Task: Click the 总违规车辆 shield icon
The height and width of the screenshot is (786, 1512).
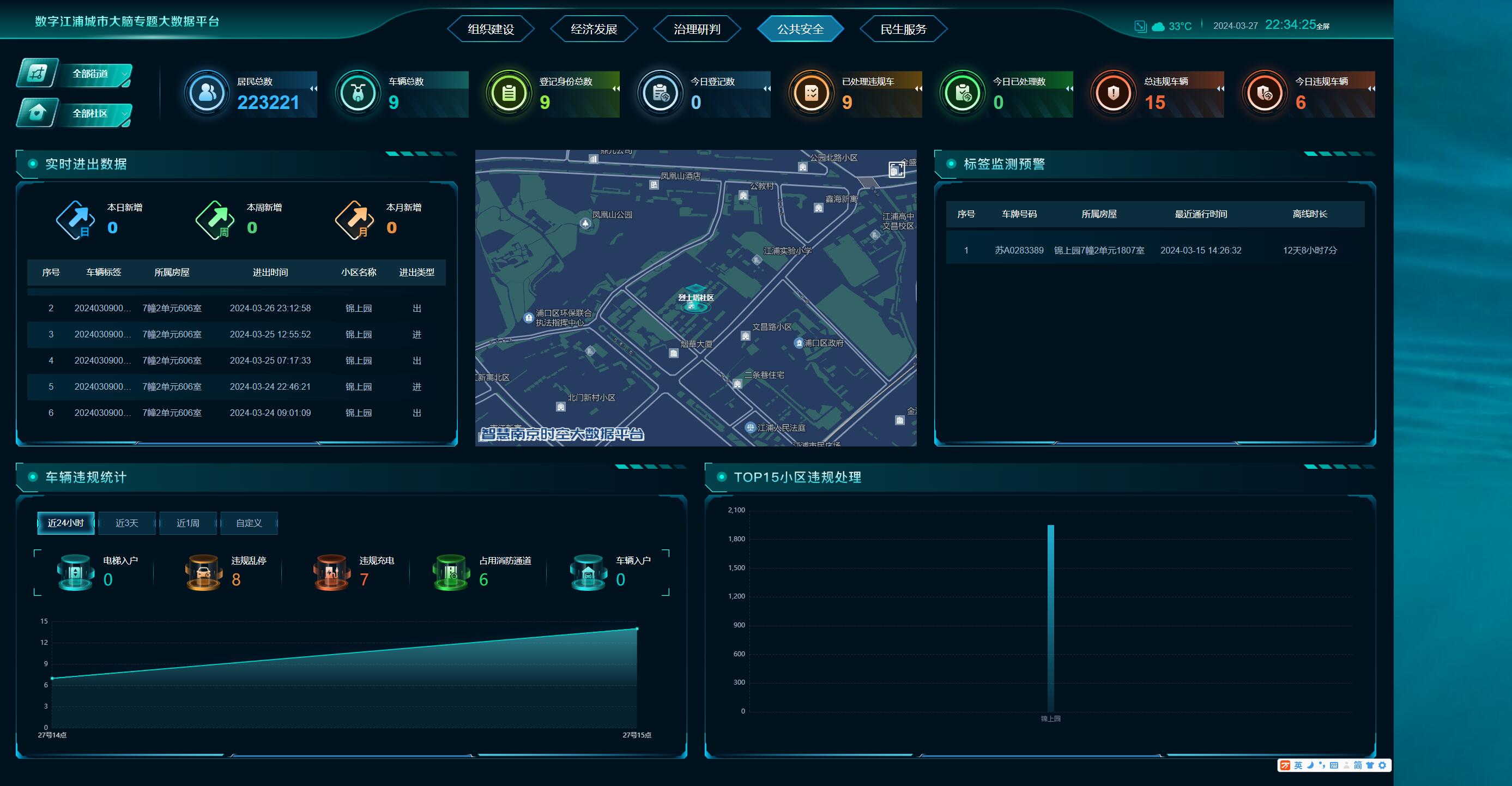Action: pos(1114,93)
